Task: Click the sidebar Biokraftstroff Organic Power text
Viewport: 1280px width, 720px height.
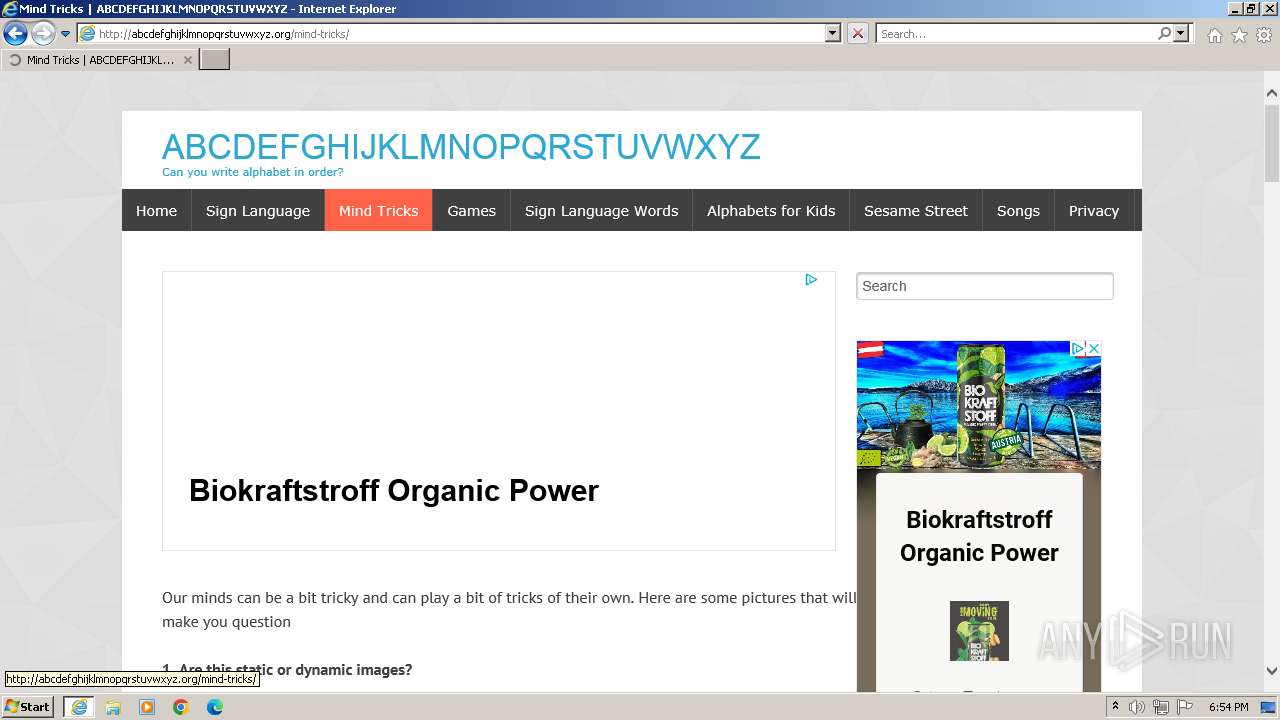Action: [x=979, y=536]
